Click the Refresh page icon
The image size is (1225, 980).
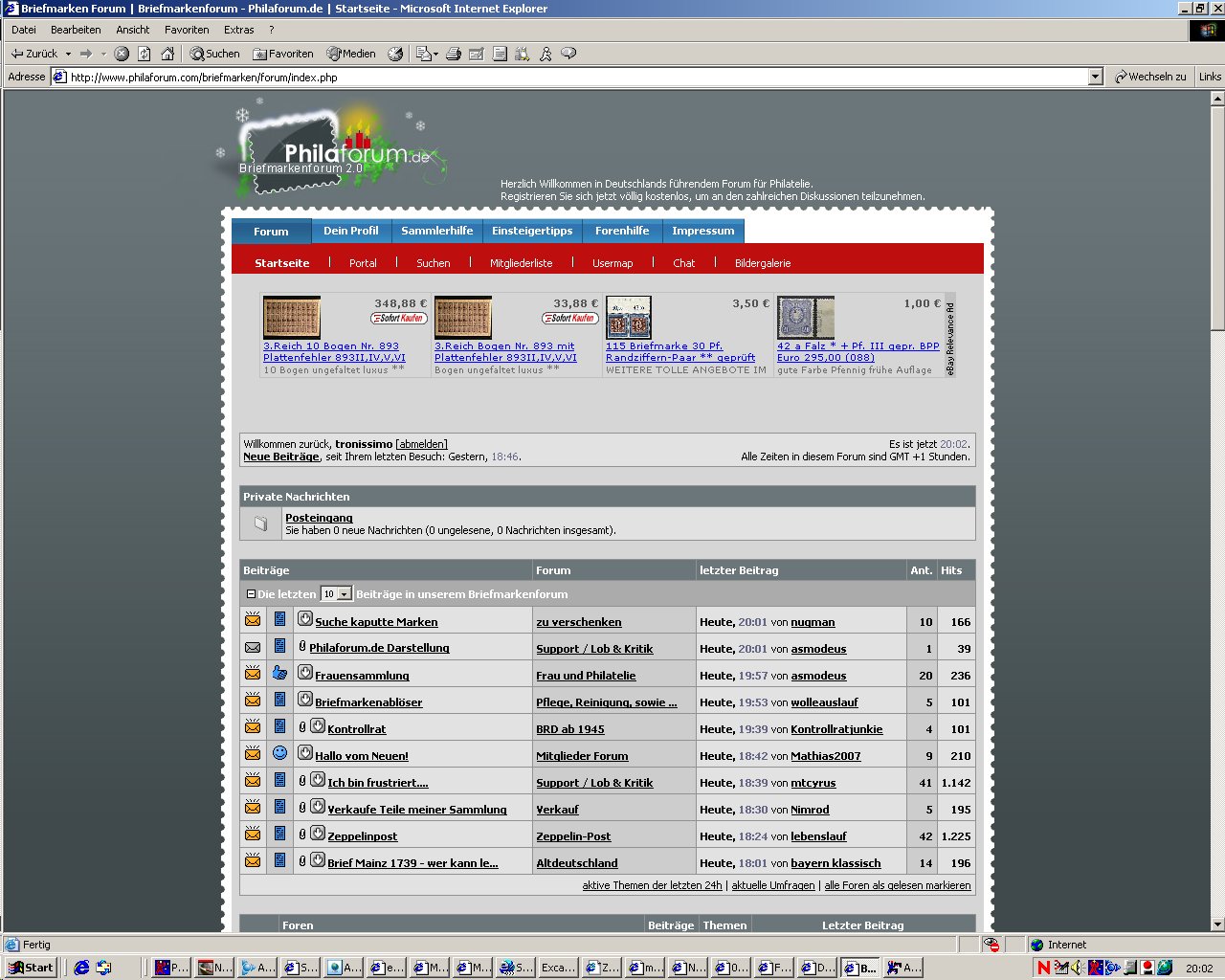tap(145, 54)
